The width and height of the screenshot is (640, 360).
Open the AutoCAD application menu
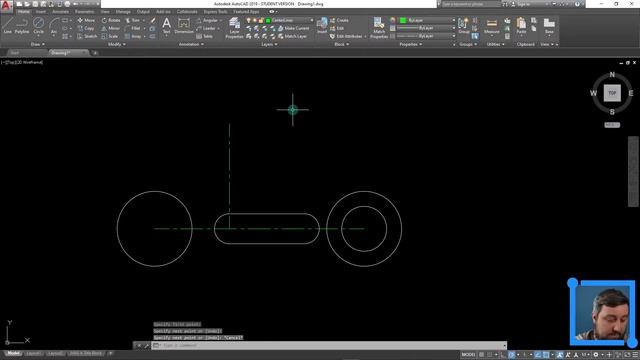(x=6, y=6)
